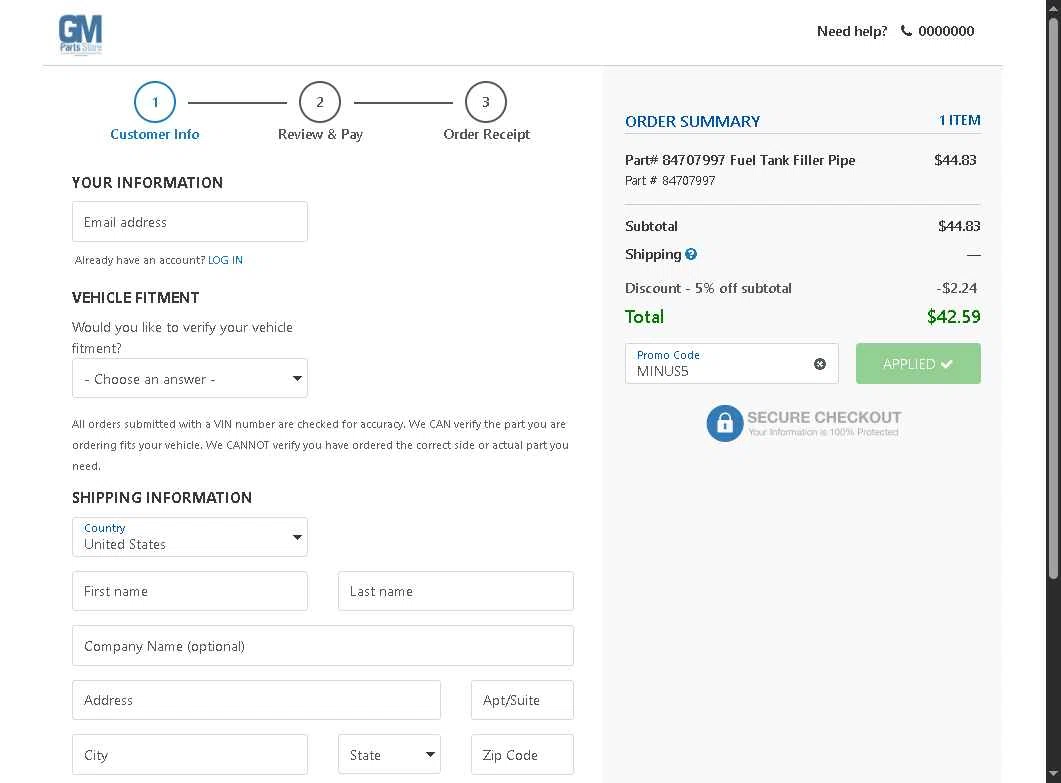This screenshot has height=783, width=1061.
Task: Click the GM Parts Store logo
Action: (x=81, y=35)
